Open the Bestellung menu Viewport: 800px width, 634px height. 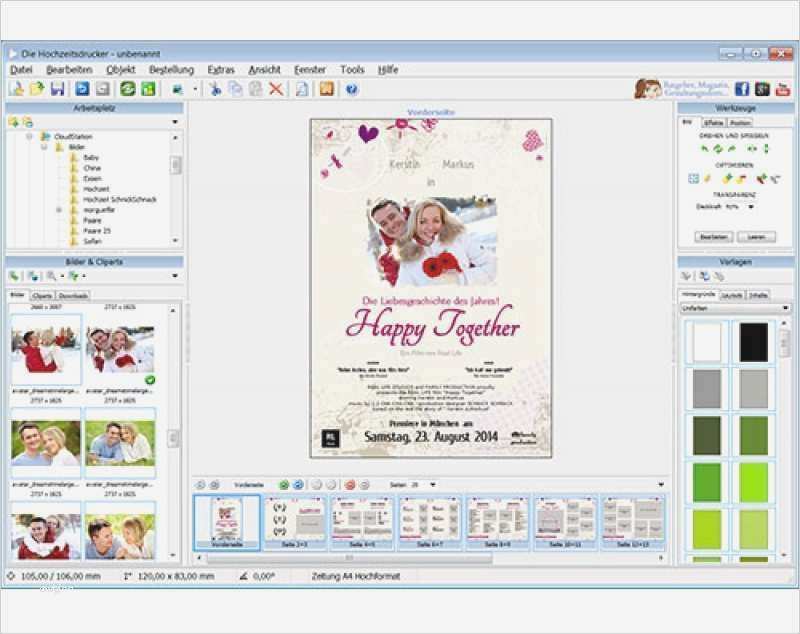click(171, 70)
